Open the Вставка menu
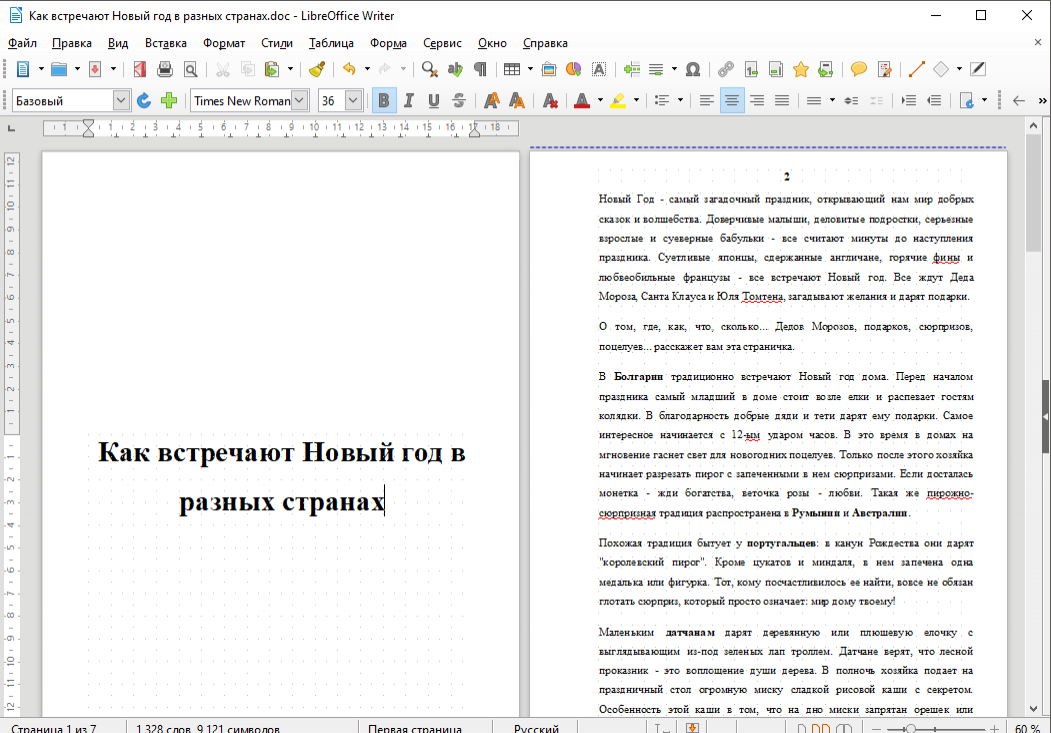 coord(165,43)
